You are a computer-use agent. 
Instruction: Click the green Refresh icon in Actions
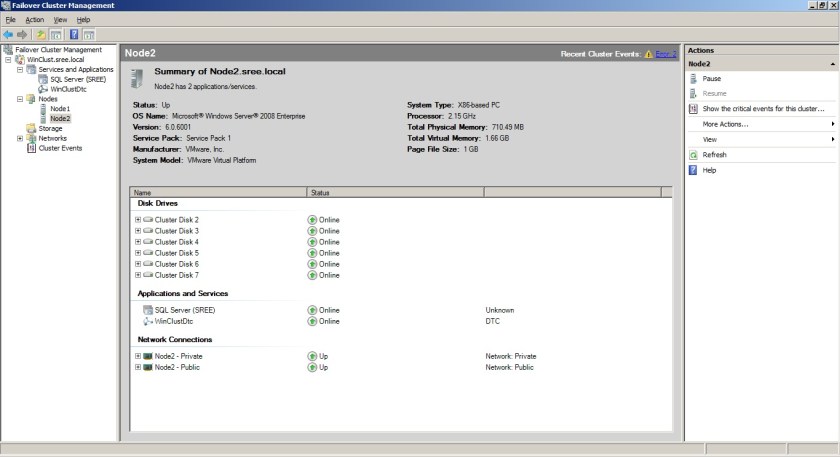point(694,155)
